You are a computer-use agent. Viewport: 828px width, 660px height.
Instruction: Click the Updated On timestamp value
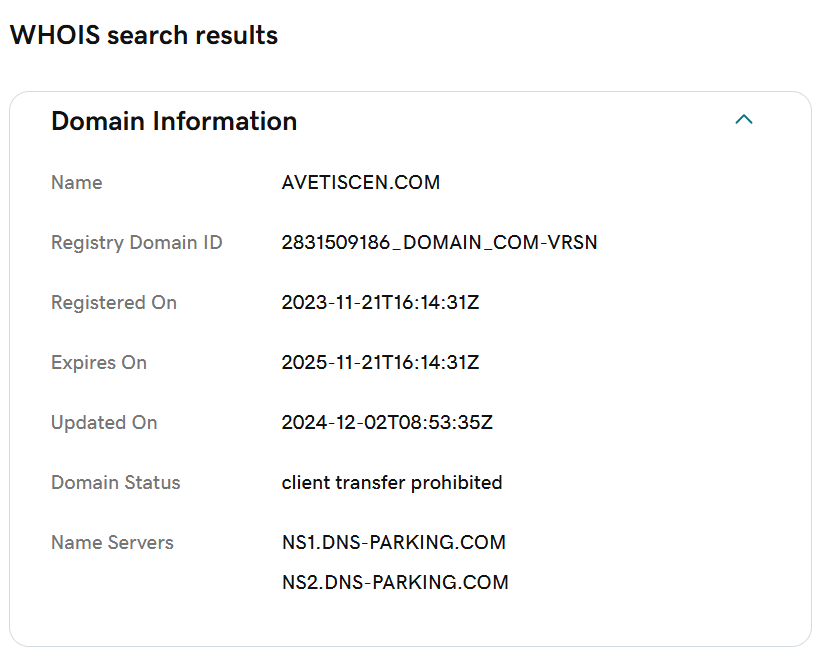387,422
